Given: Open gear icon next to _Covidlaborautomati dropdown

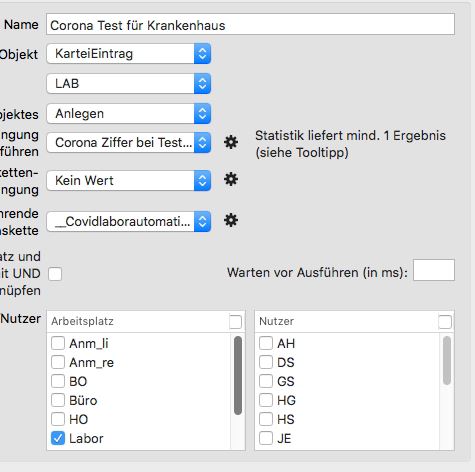Looking at the screenshot, I should tap(231, 221).
